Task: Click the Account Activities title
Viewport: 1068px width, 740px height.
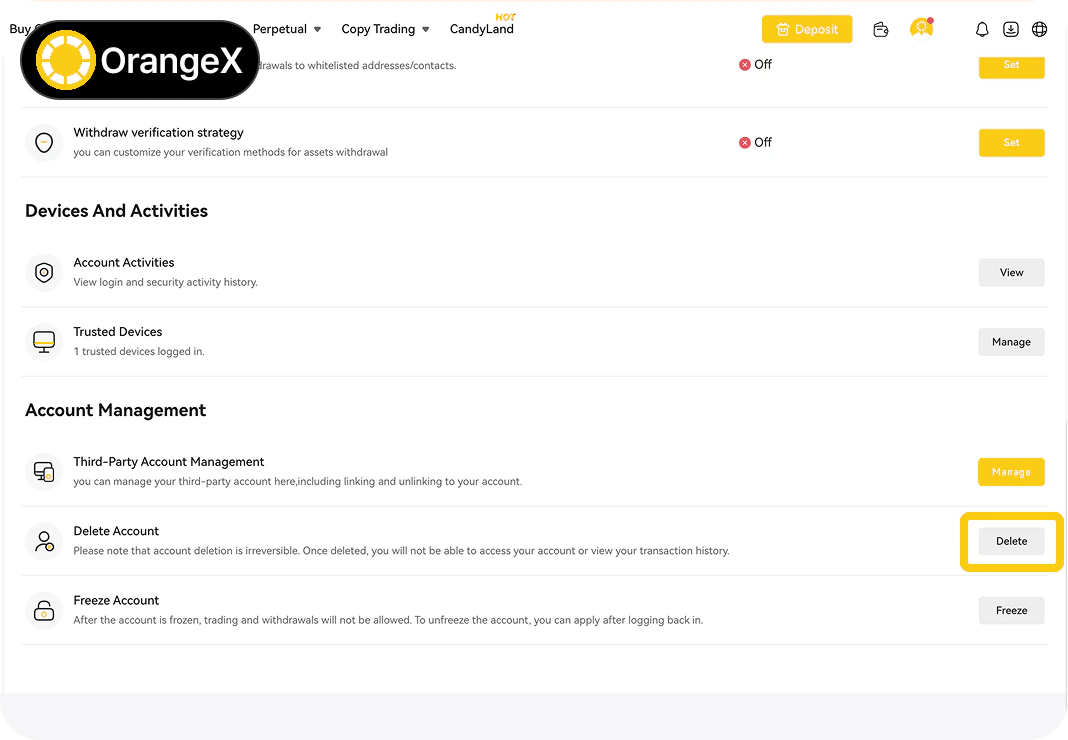Action: [124, 262]
